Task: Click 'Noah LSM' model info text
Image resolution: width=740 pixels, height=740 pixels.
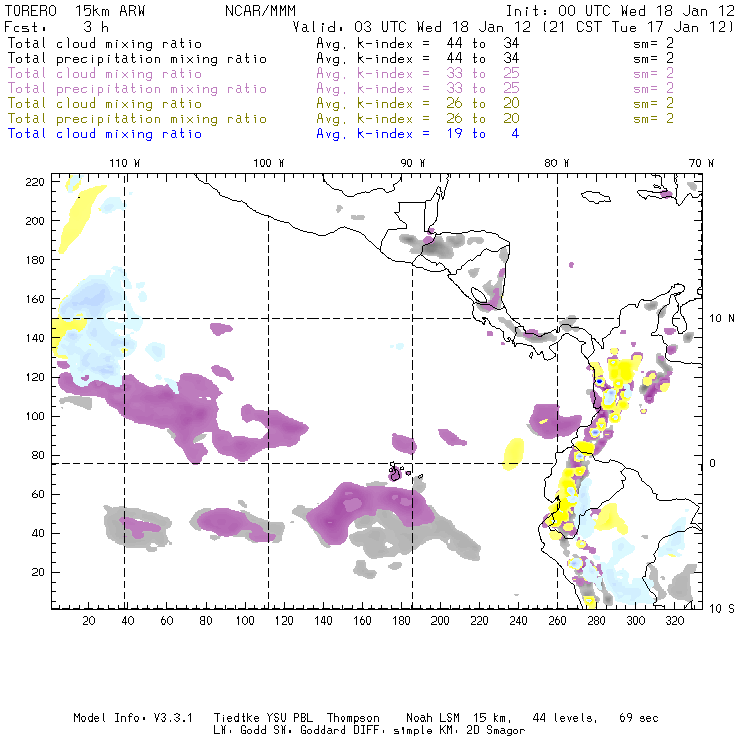Action: pyautogui.click(x=433, y=718)
